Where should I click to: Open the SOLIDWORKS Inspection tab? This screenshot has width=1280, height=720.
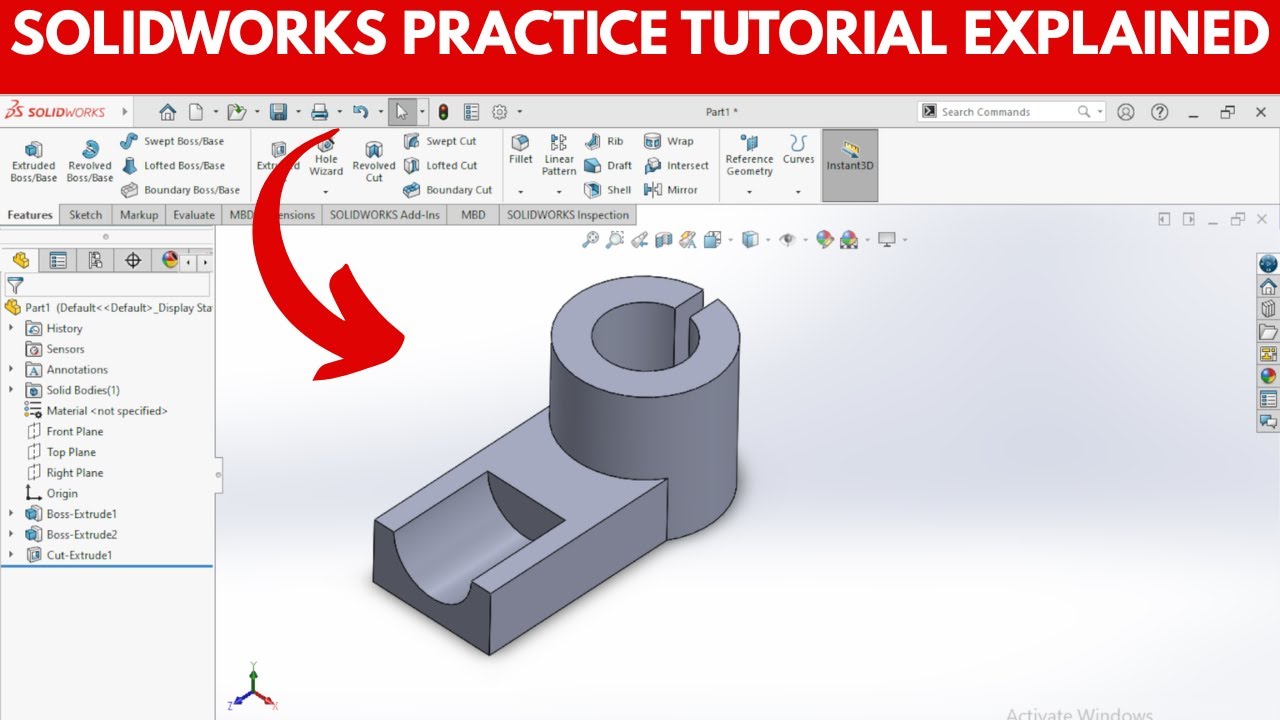pos(568,215)
